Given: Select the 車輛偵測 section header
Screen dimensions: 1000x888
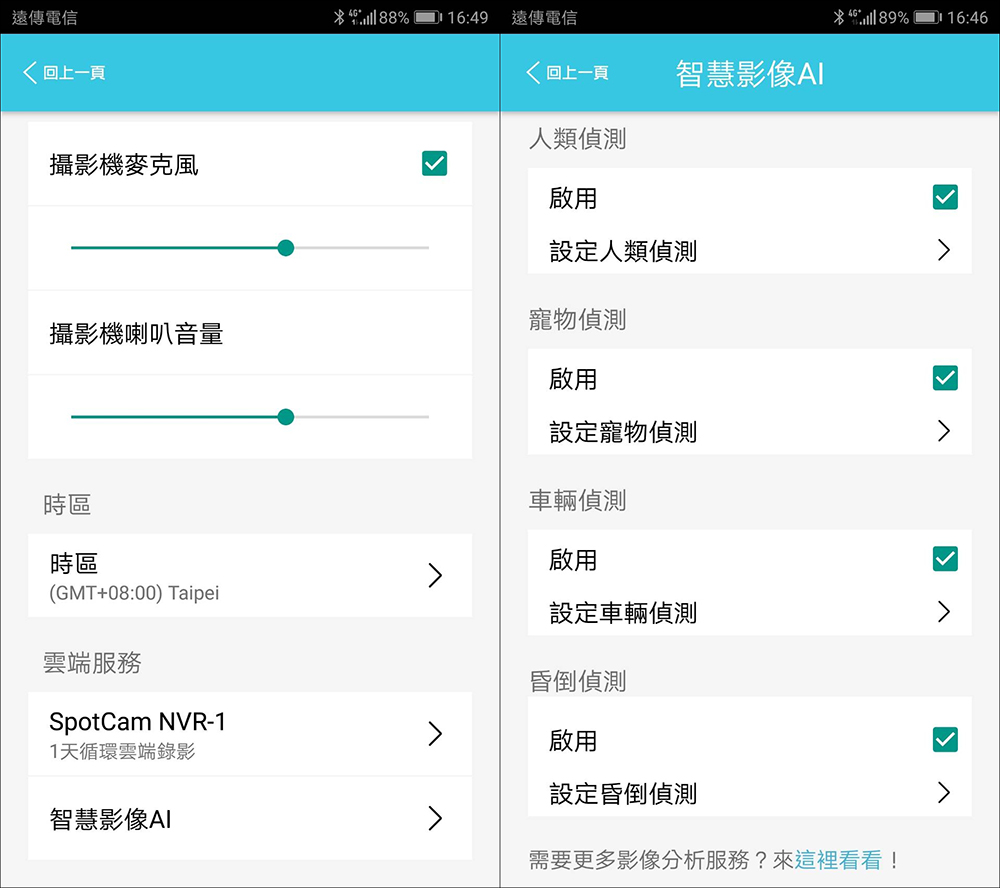Looking at the screenshot, I should point(578,500).
